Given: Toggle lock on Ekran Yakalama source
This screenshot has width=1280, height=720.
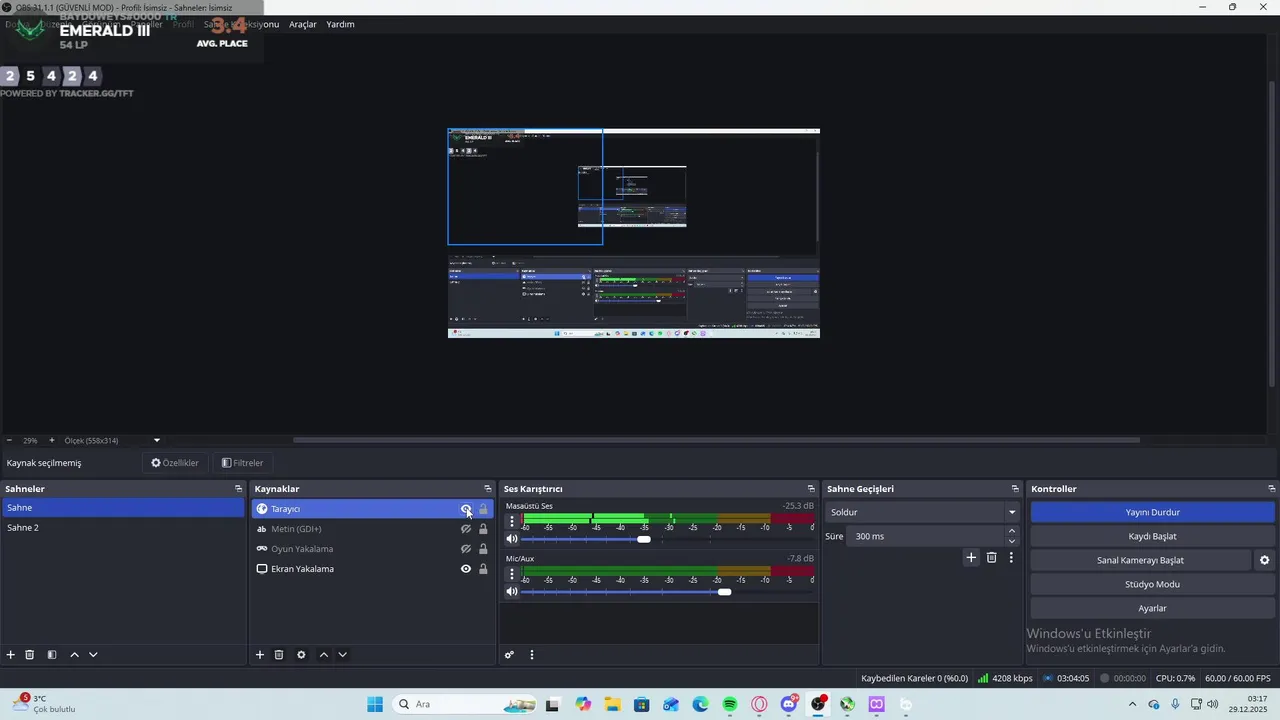Looking at the screenshot, I should pyautogui.click(x=483, y=569).
